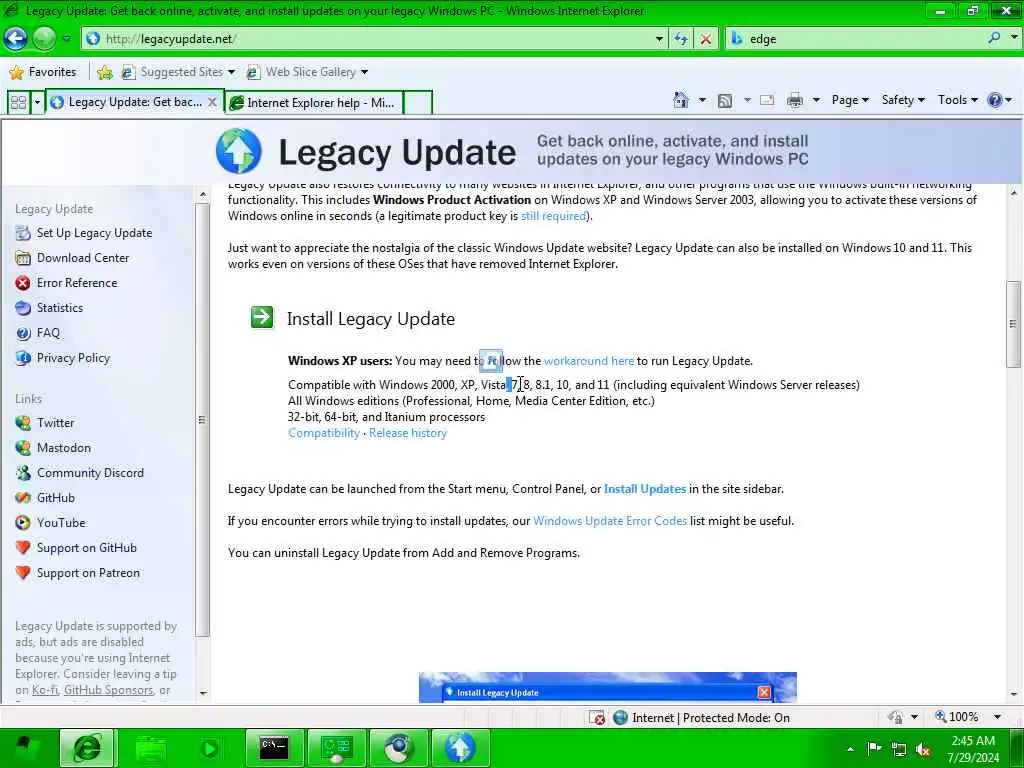This screenshot has height=768, width=1024.
Task: Open the Safety menu
Action: click(x=903, y=100)
